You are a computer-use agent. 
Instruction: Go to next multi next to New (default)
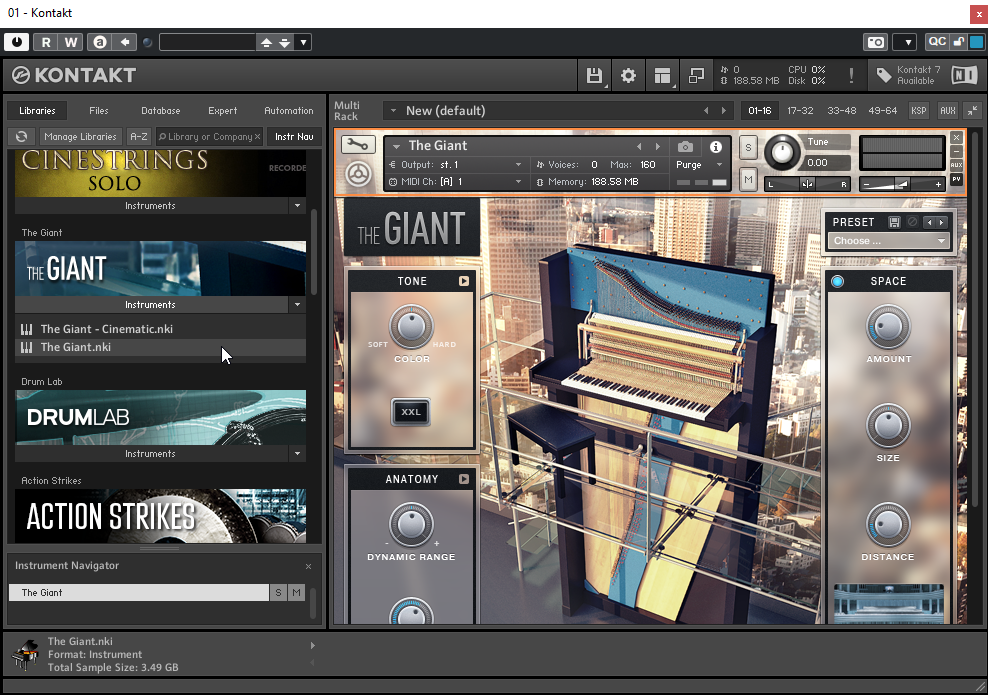[x=724, y=111]
